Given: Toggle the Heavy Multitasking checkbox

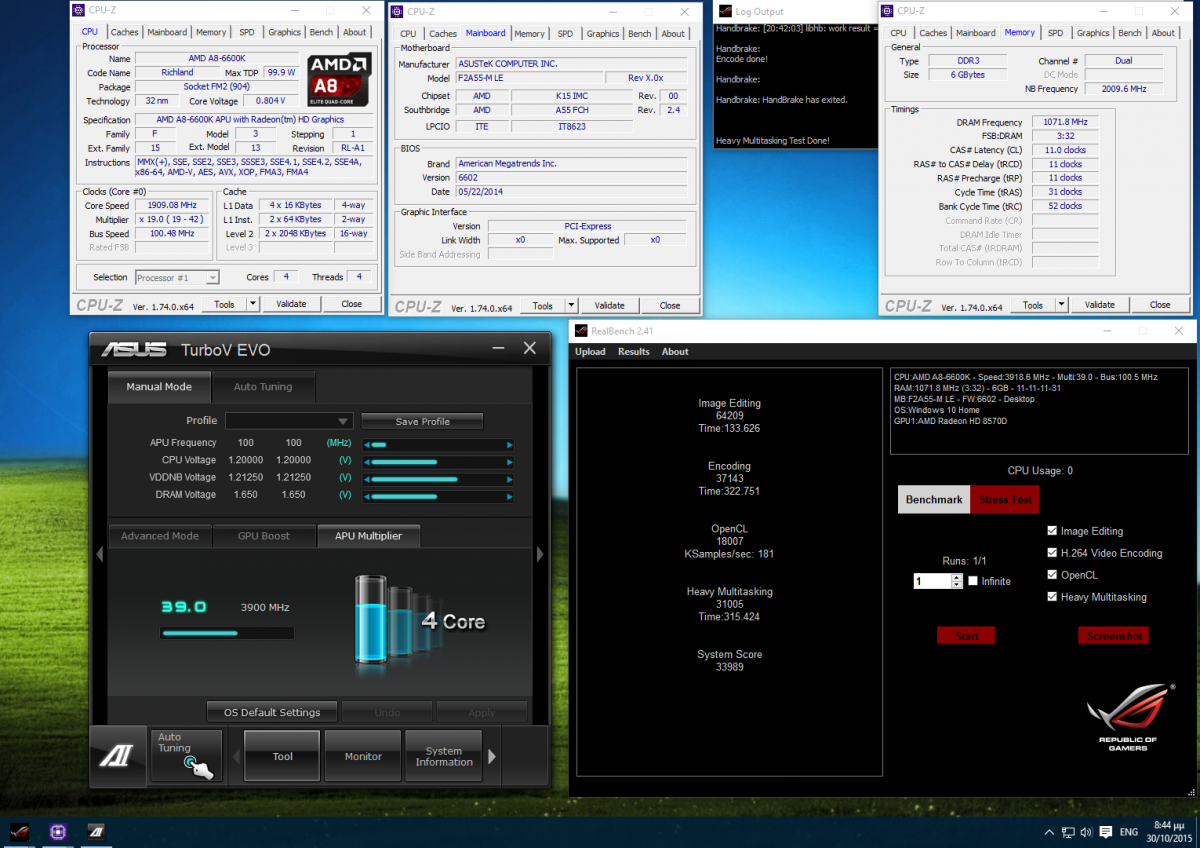Looking at the screenshot, I should tap(1052, 597).
